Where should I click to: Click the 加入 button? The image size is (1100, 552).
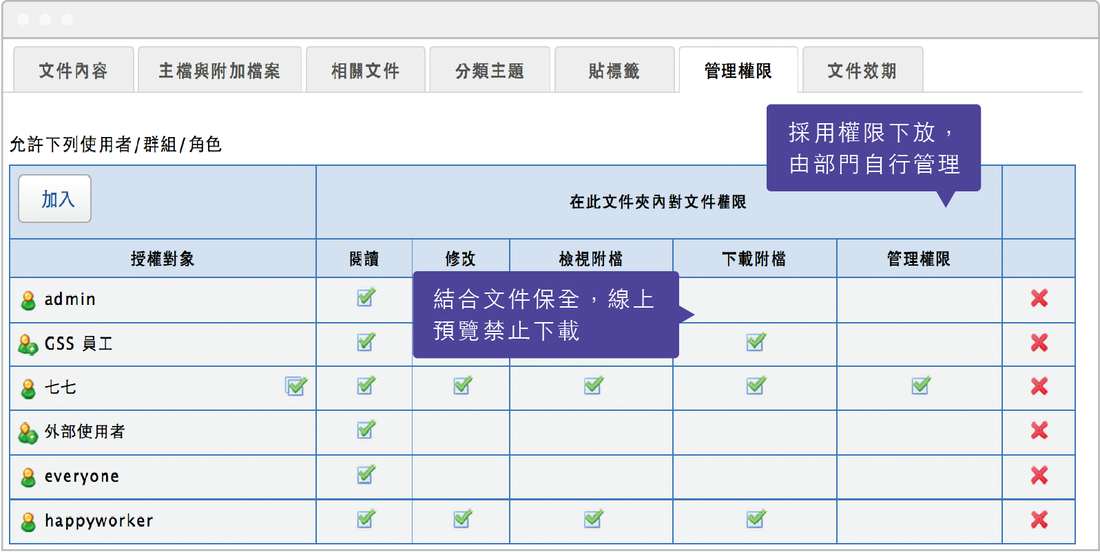[x=55, y=198]
